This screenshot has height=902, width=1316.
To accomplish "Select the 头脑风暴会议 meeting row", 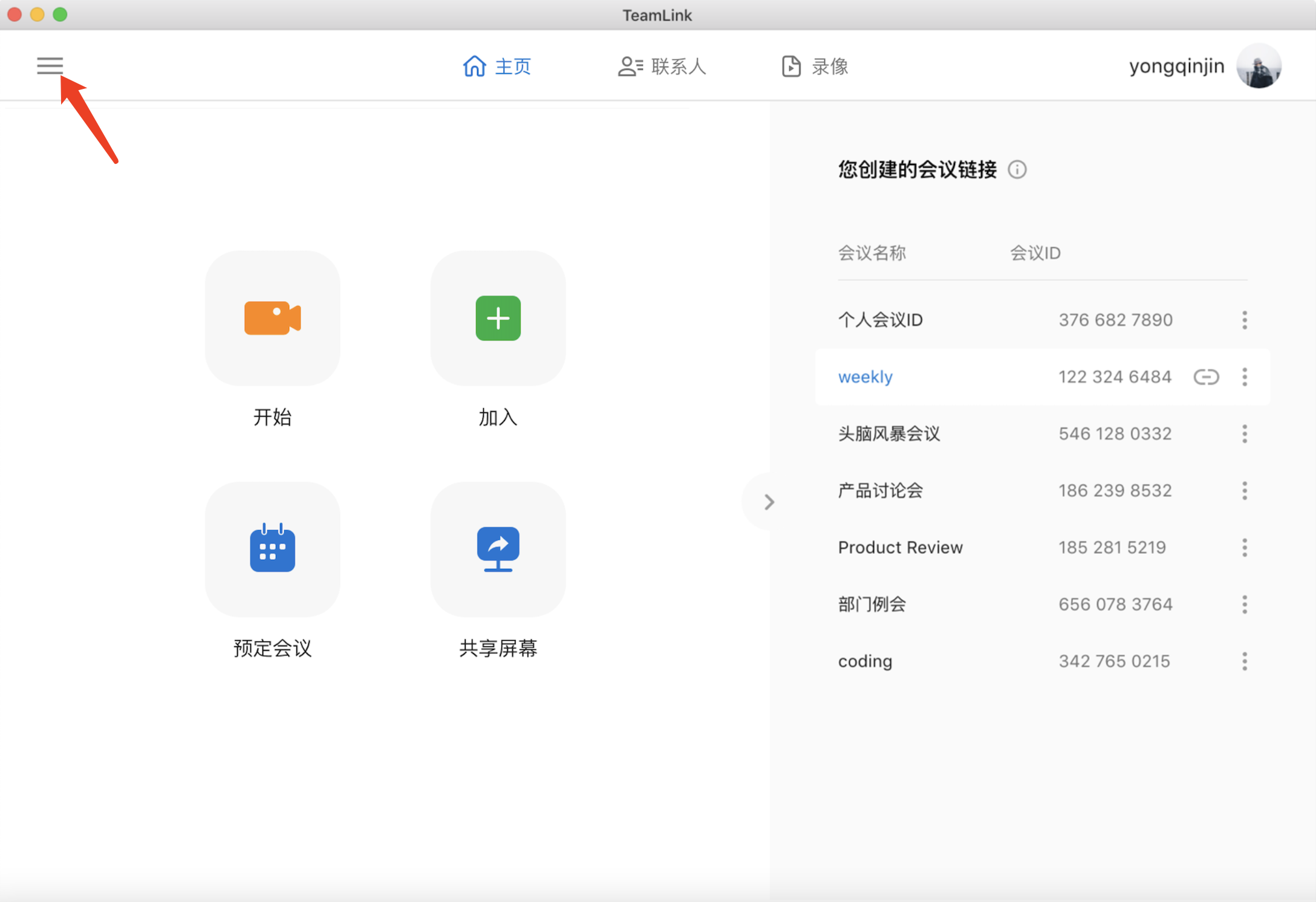I will pyautogui.click(x=889, y=434).
